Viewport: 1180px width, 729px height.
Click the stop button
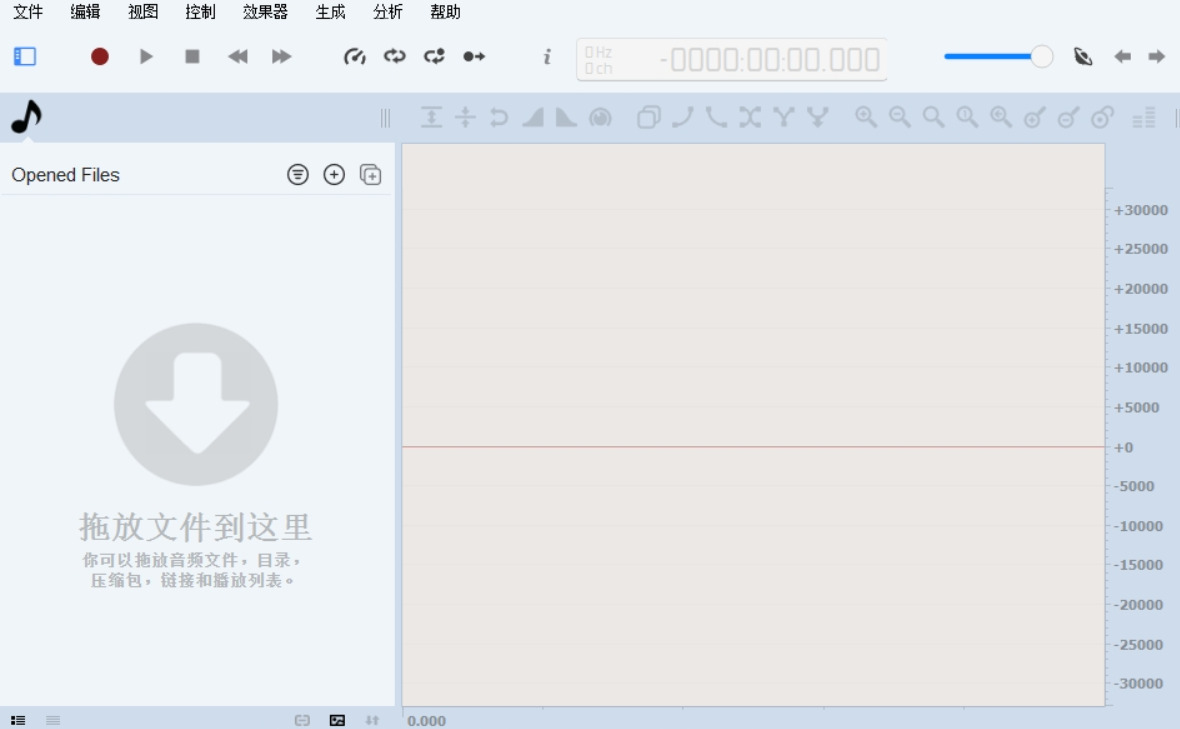pos(192,56)
